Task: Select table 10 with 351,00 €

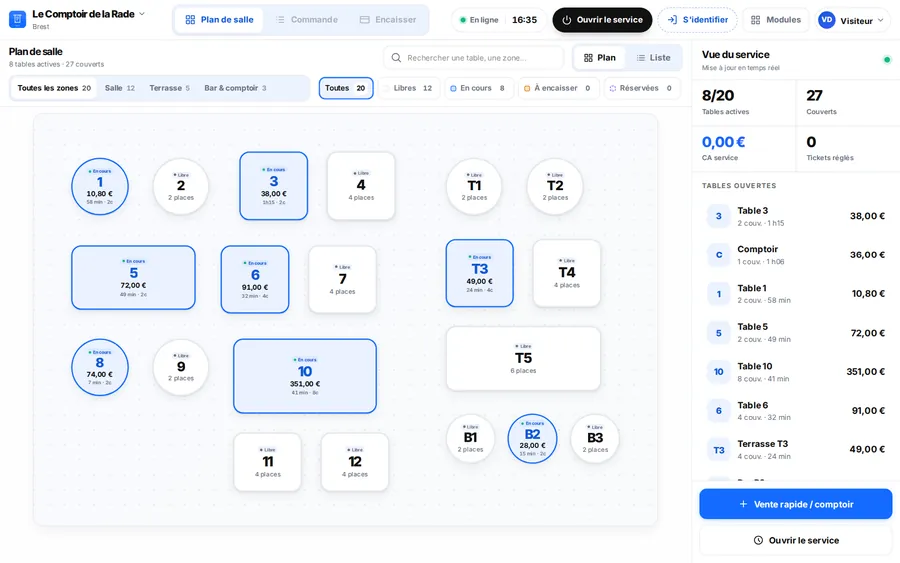Action: click(305, 376)
